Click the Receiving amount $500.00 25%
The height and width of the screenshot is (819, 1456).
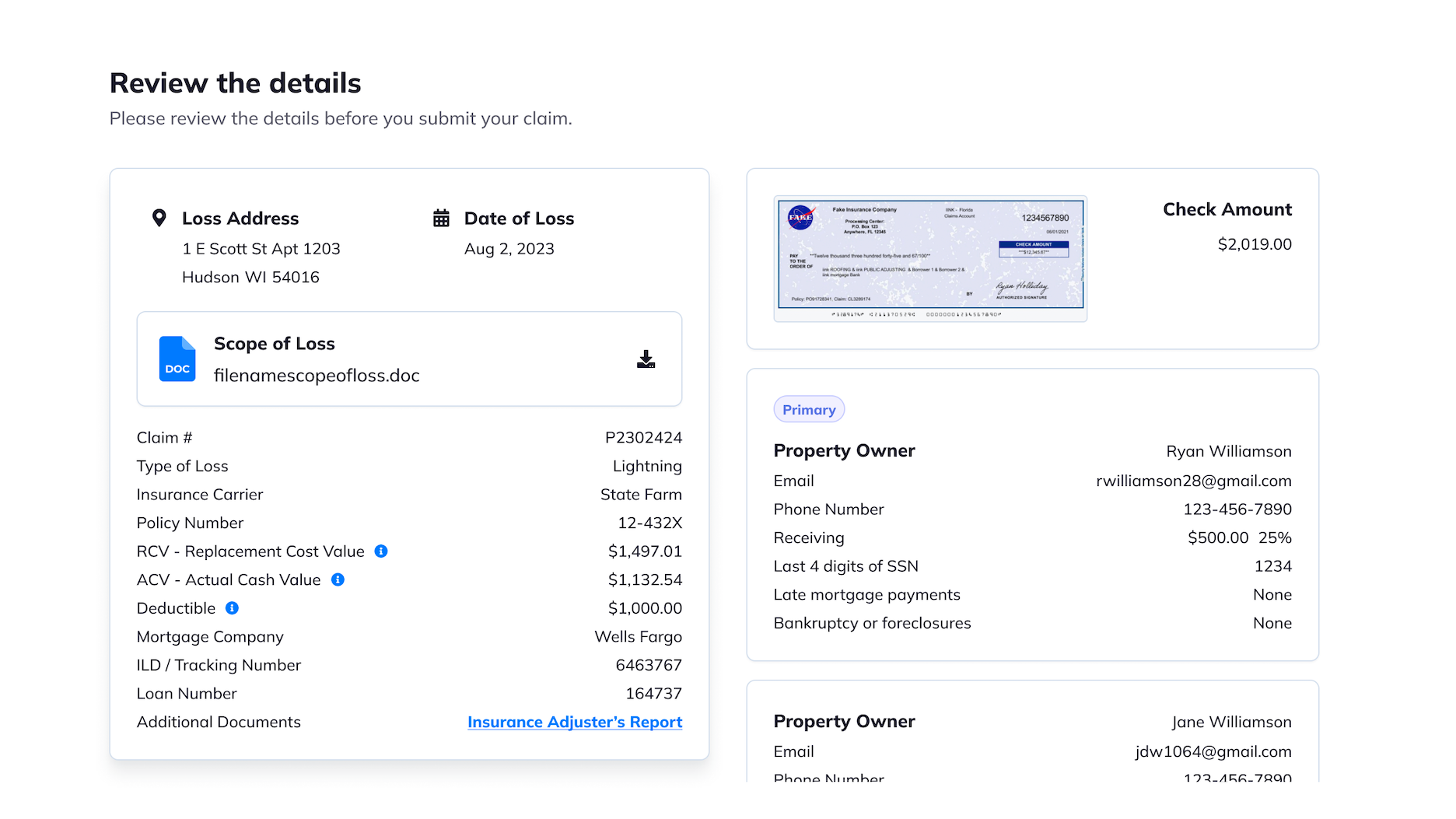coord(1239,537)
